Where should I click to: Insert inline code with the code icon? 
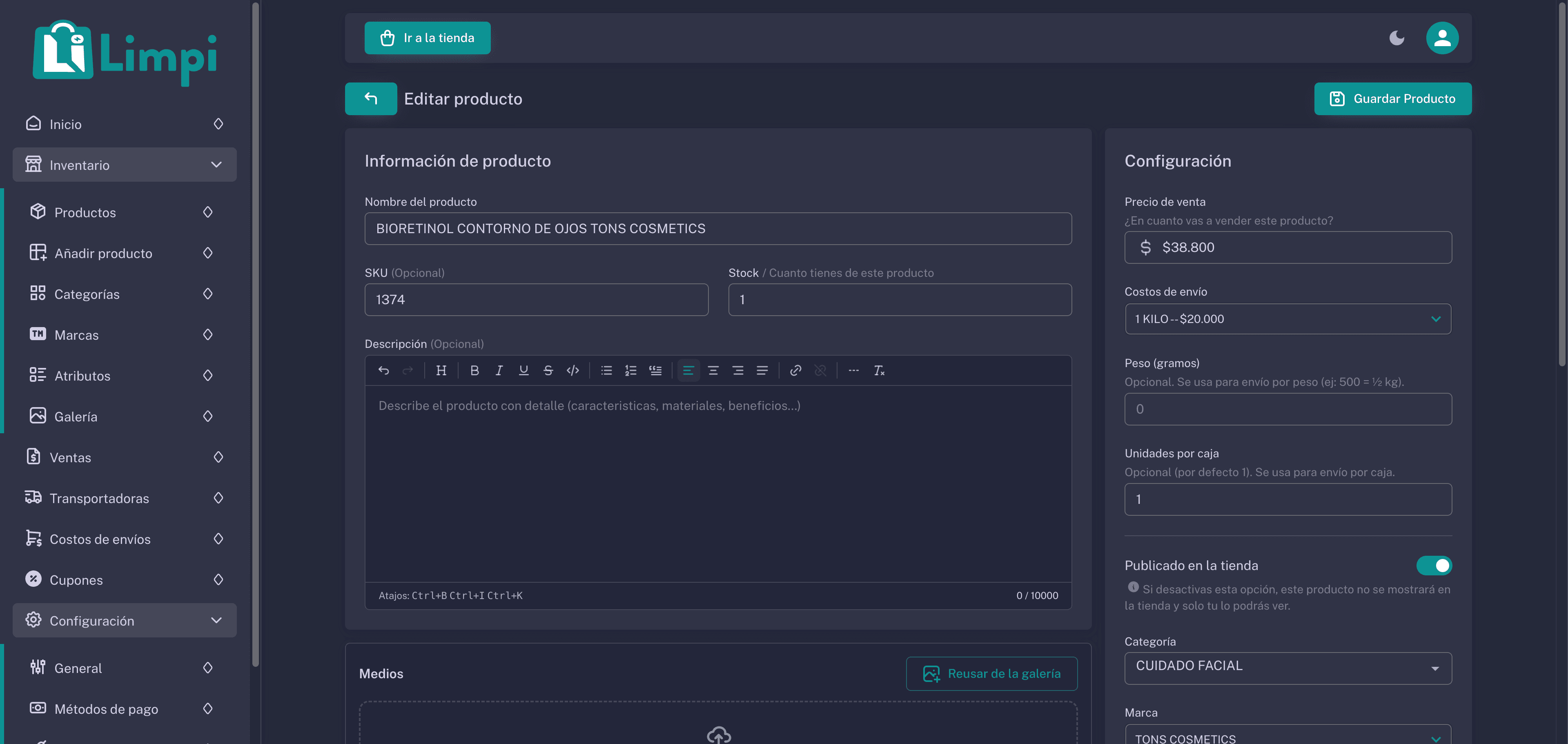tap(573, 370)
